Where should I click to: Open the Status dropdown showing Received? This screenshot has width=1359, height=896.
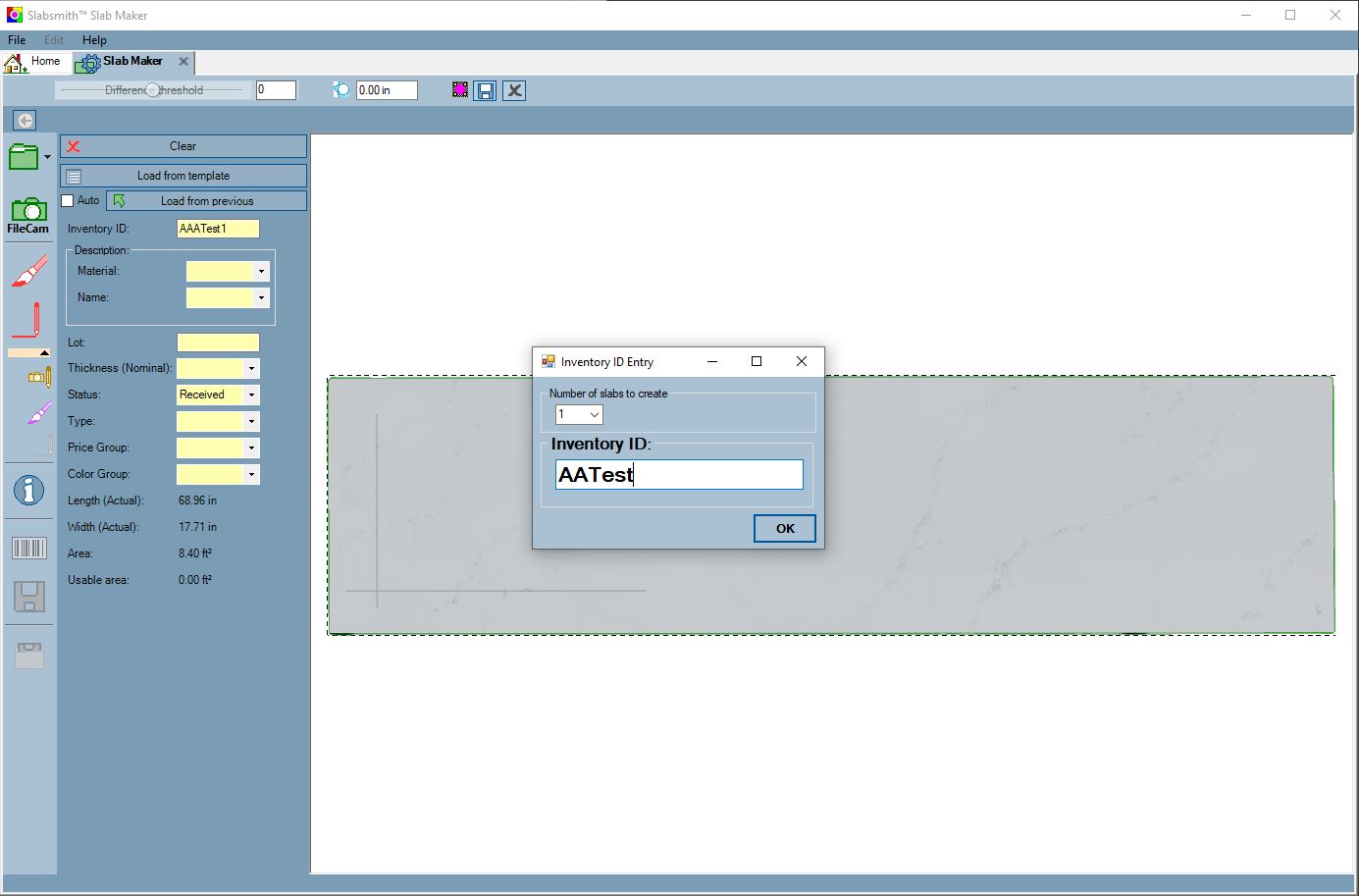click(252, 395)
